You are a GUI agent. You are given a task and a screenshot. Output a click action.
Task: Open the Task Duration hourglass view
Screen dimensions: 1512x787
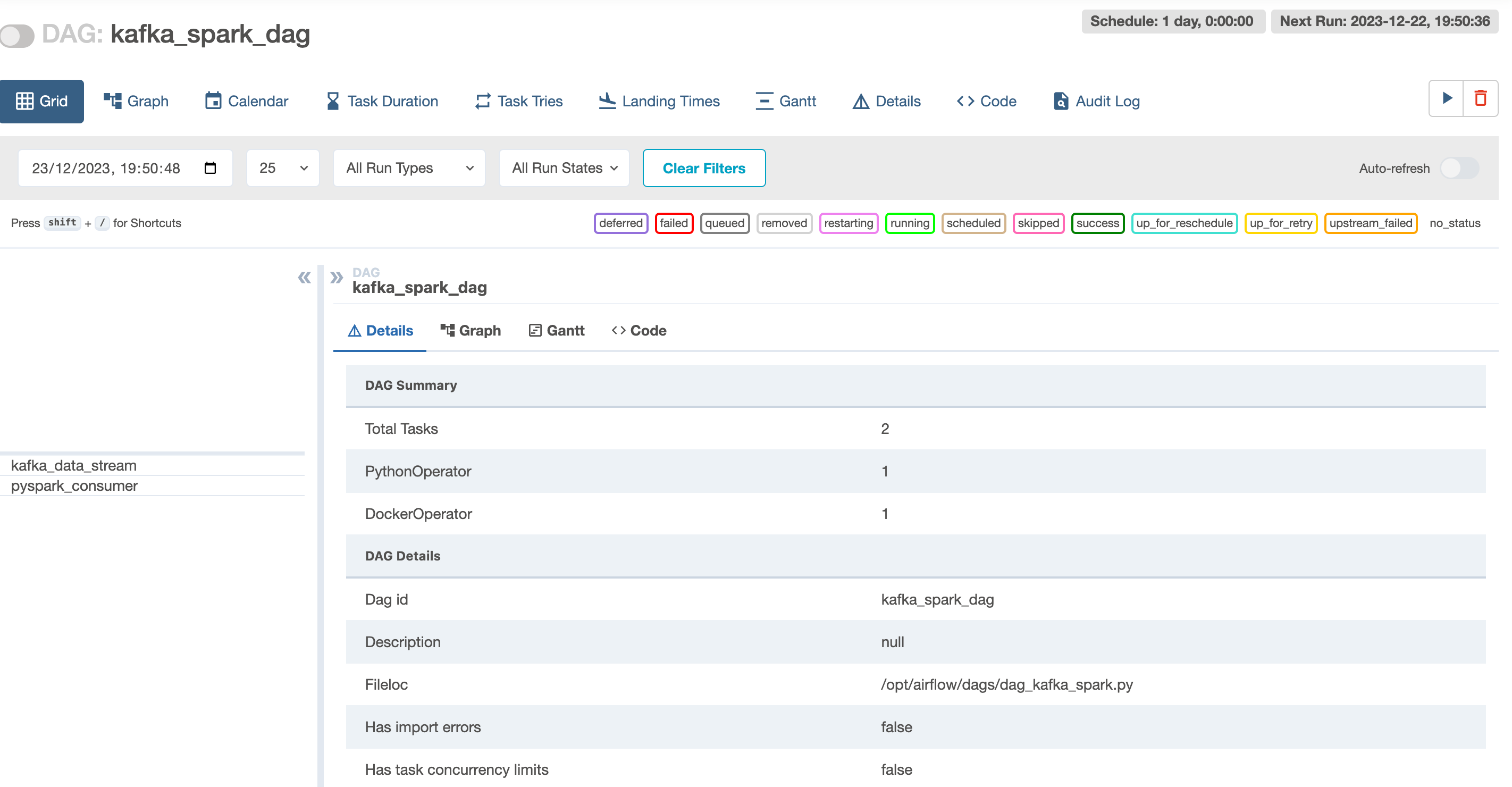point(382,102)
